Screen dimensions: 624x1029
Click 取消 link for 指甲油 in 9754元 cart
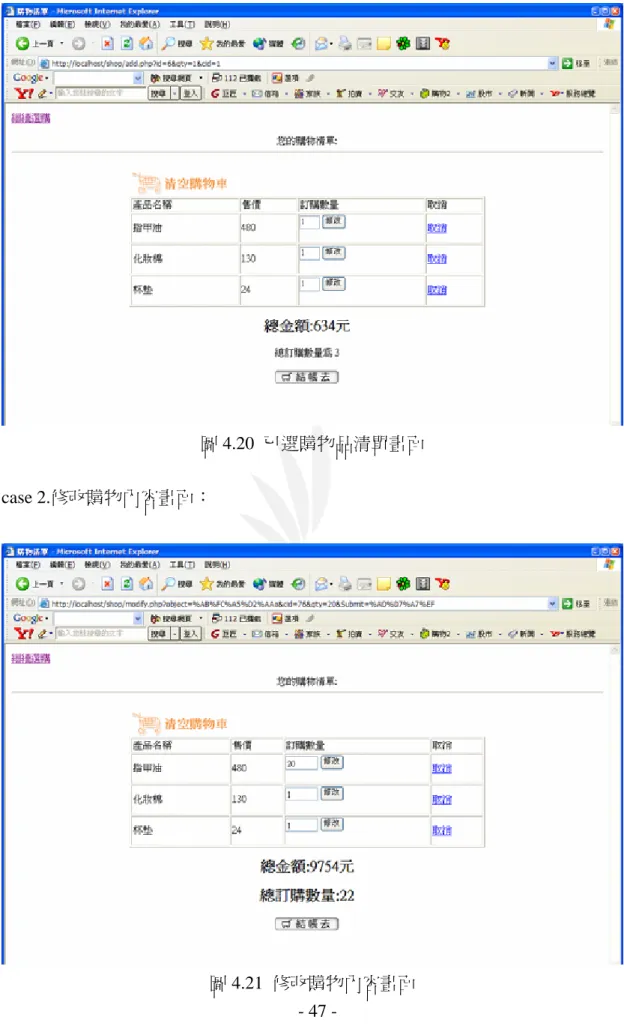442,768
